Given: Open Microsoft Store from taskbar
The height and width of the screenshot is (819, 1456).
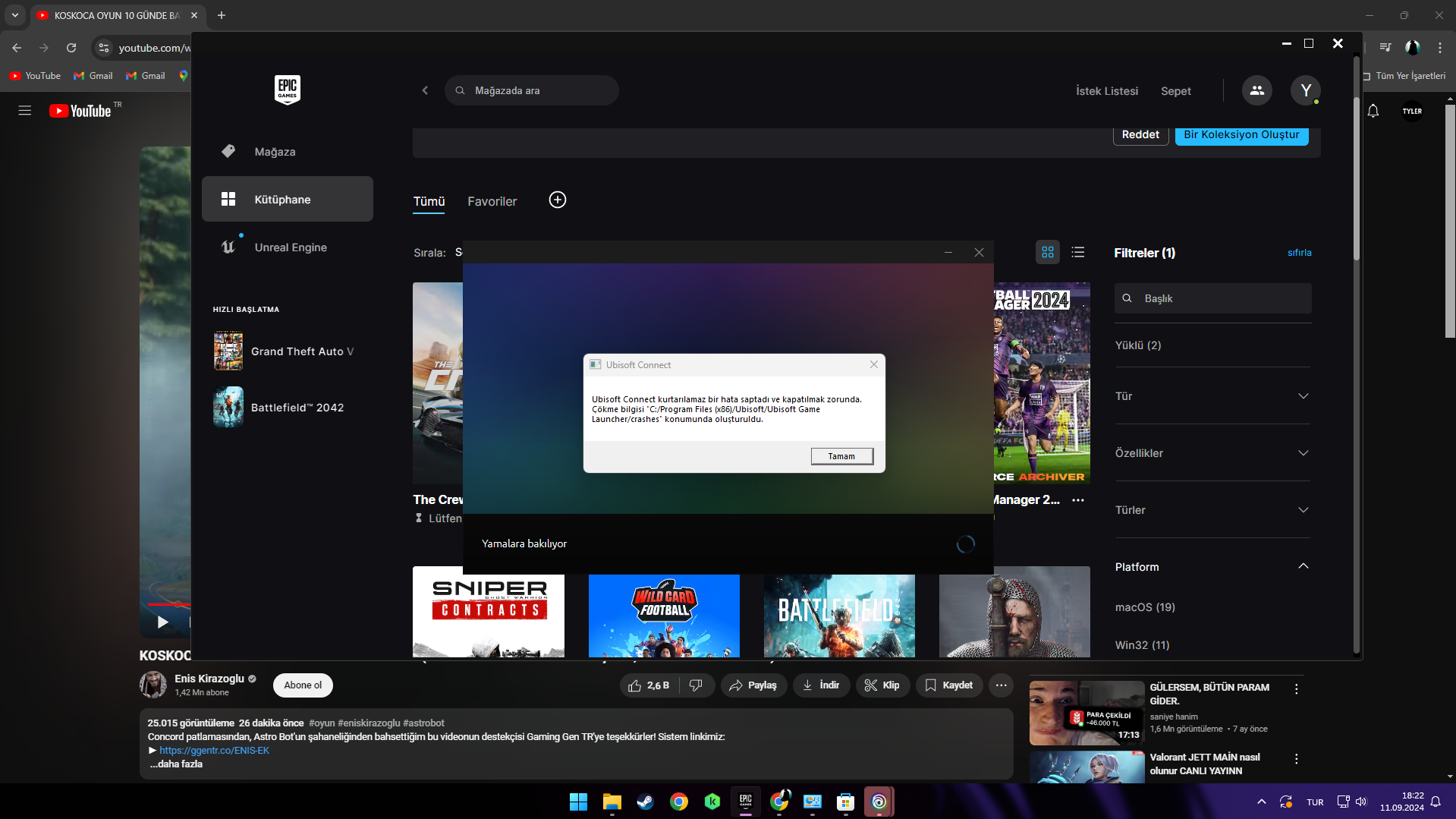Looking at the screenshot, I should point(845,802).
